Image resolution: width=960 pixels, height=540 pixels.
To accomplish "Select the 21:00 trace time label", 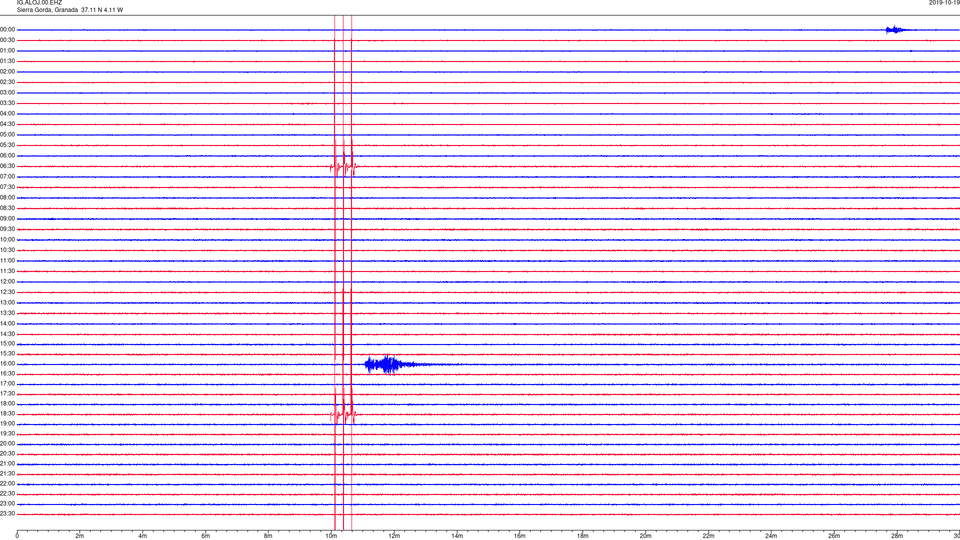I will [8, 463].
